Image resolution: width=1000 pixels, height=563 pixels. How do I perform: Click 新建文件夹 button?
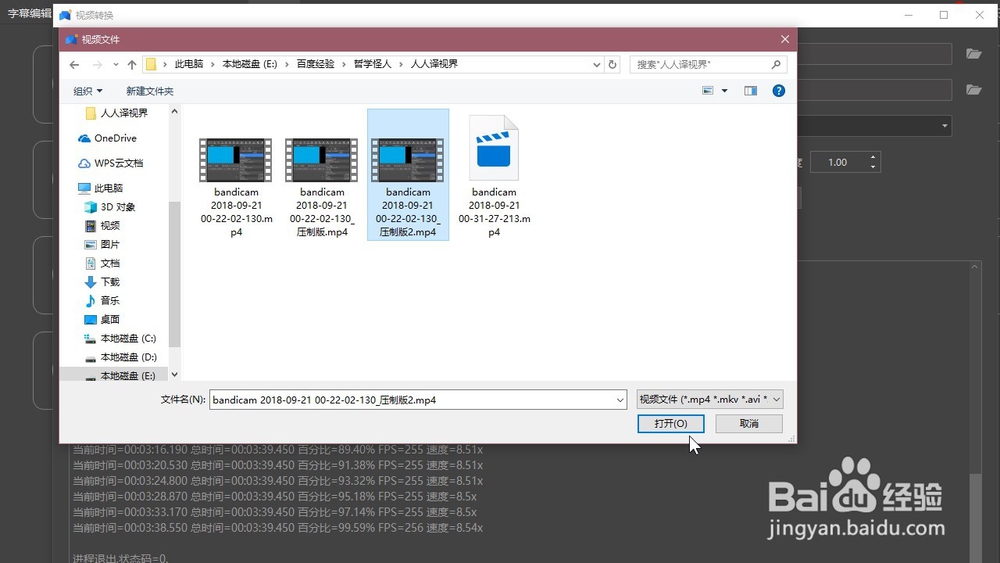tap(150, 91)
